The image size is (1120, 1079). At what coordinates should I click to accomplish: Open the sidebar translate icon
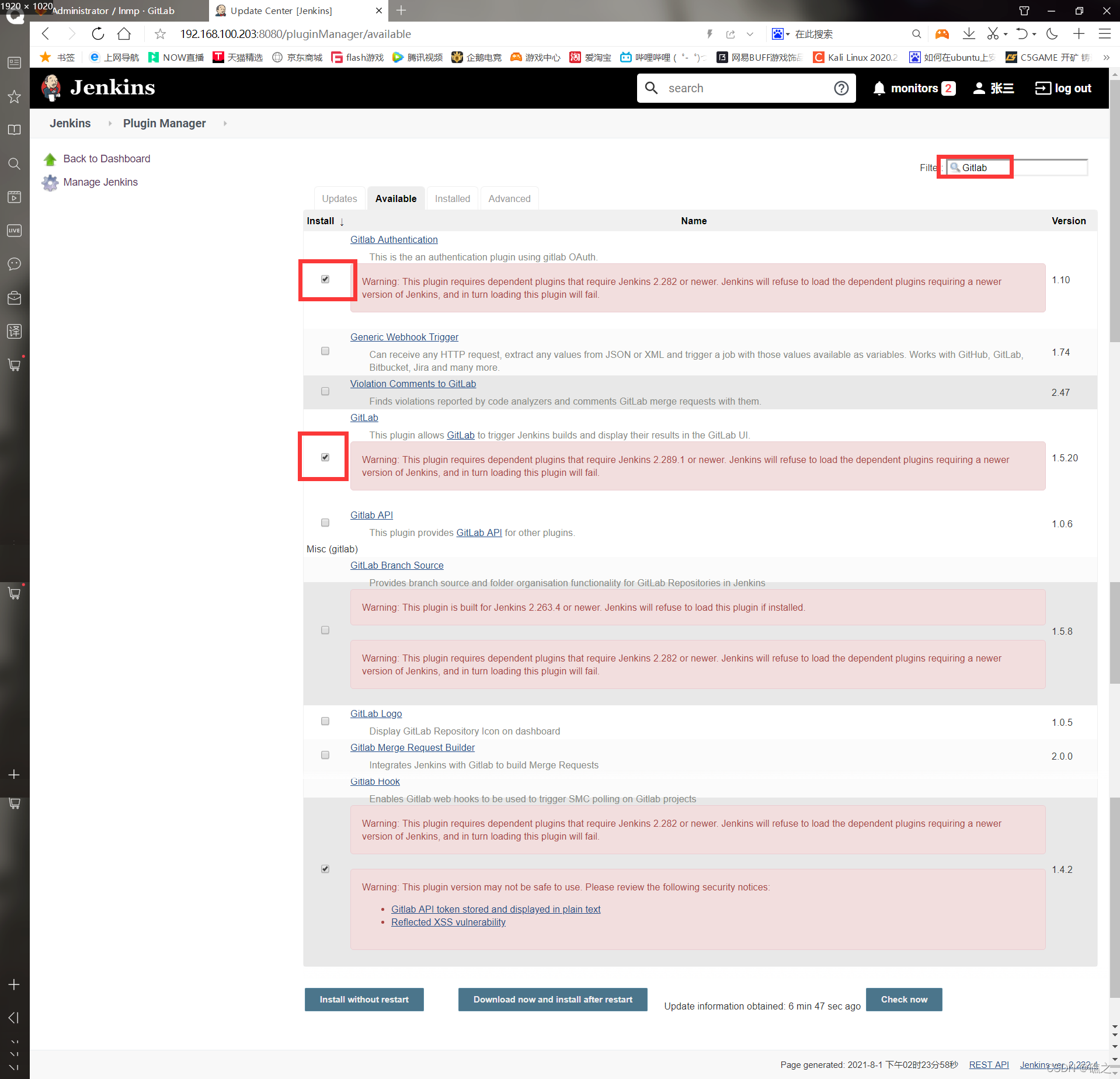click(15, 331)
